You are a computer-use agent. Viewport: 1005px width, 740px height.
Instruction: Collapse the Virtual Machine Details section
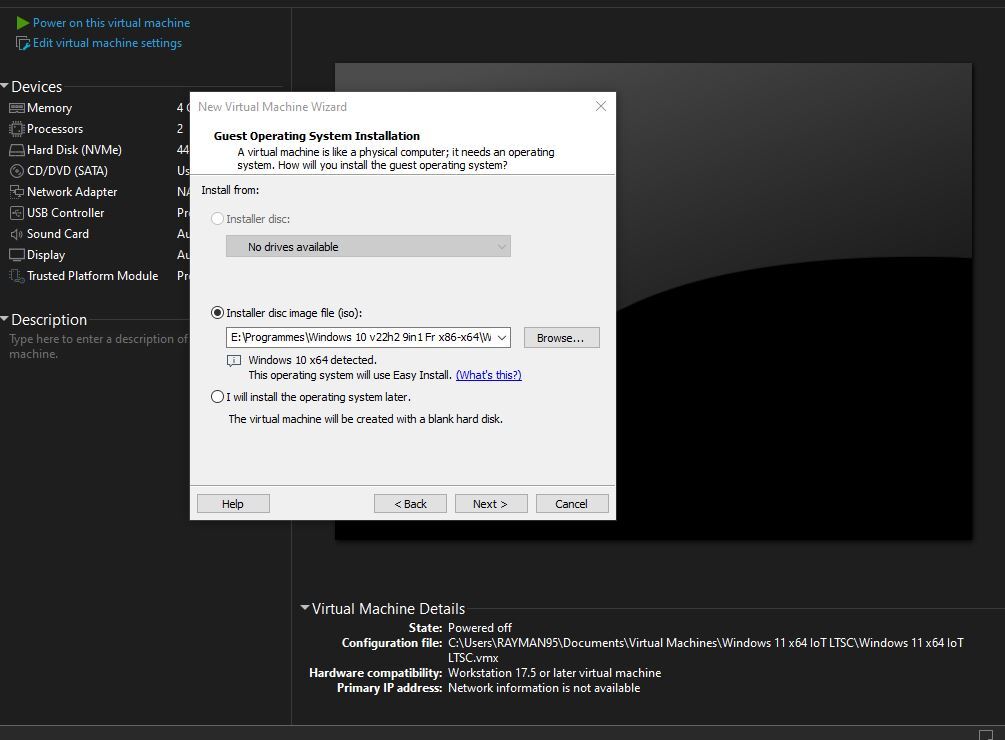coord(305,607)
